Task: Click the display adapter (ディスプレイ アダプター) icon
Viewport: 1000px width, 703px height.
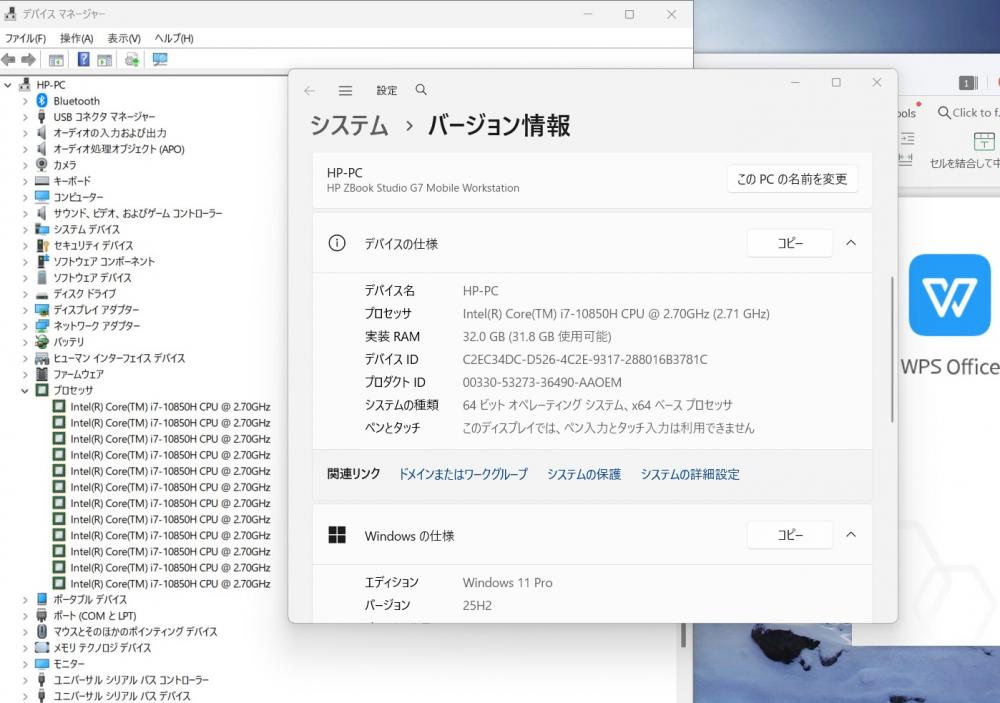Action: click(x=42, y=309)
